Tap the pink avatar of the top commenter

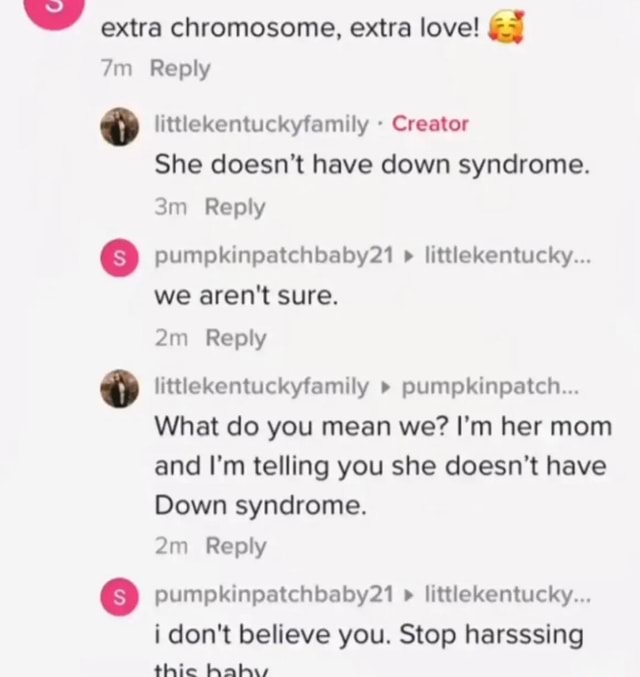click(54, 9)
